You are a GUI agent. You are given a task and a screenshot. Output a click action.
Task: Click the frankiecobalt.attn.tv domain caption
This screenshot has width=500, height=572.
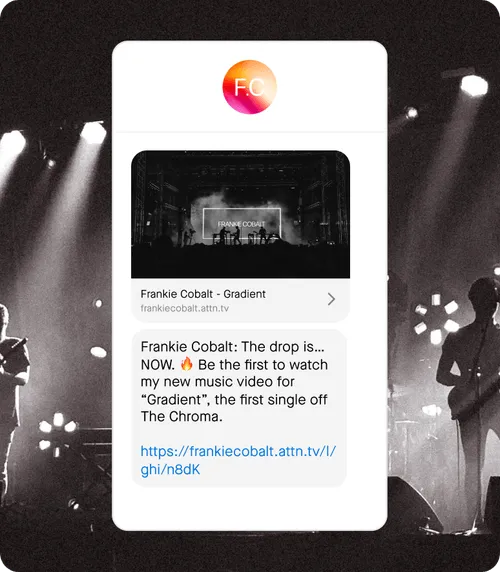pyautogui.click(x=185, y=308)
